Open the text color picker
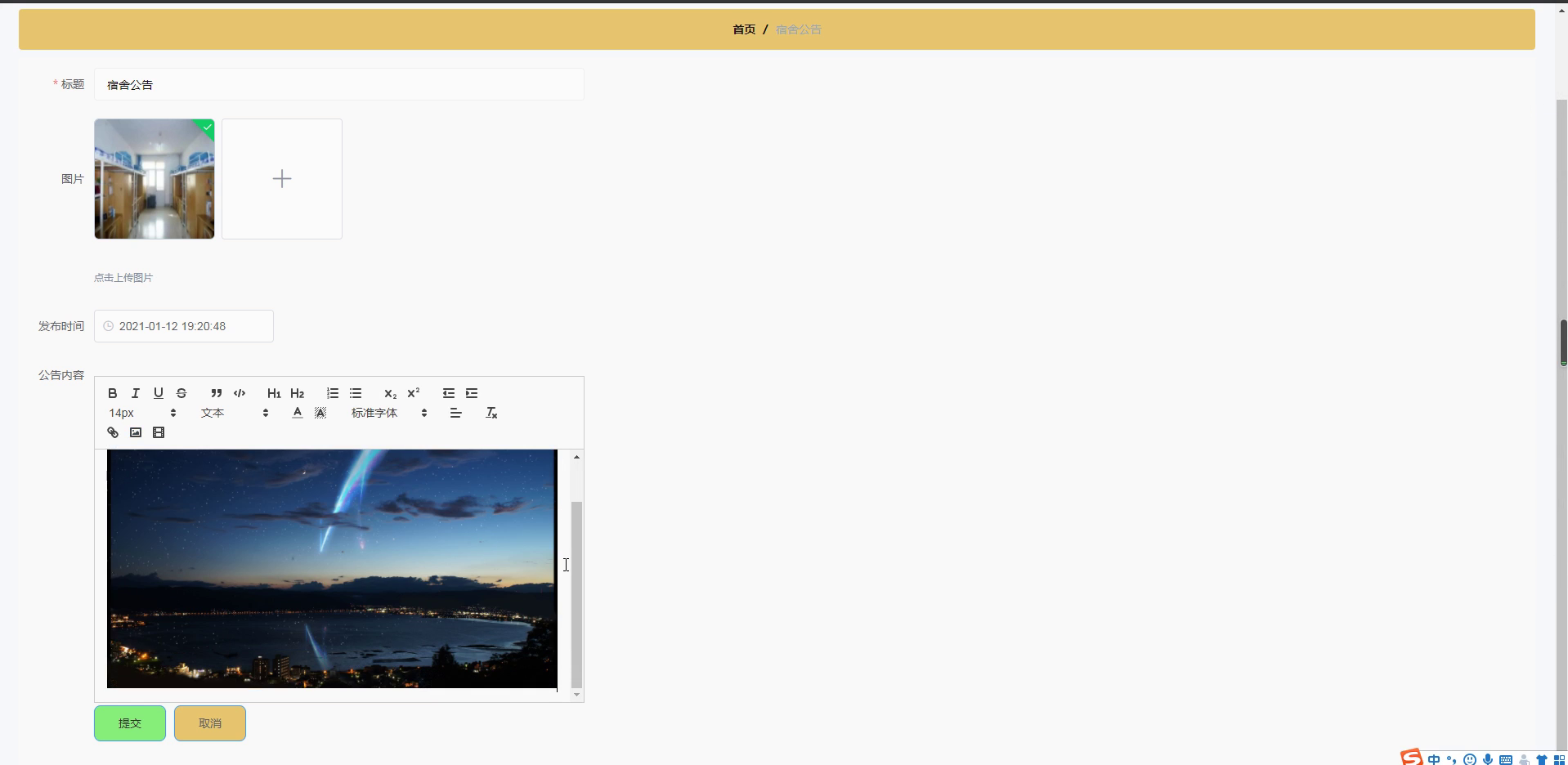 pyautogui.click(x=298, y=413)
